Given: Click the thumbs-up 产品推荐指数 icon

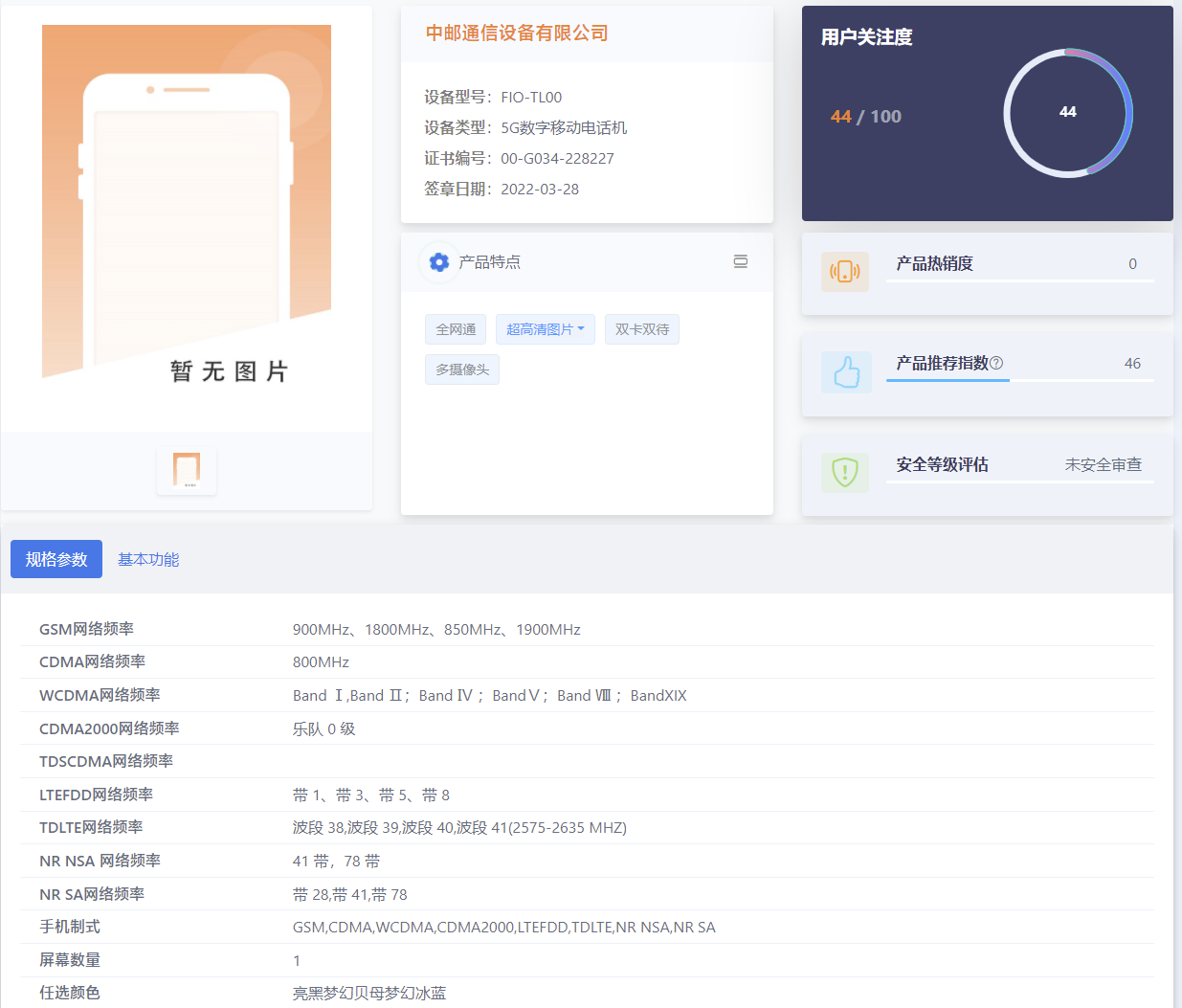Looking at the screenshot, I should (846, 372).
